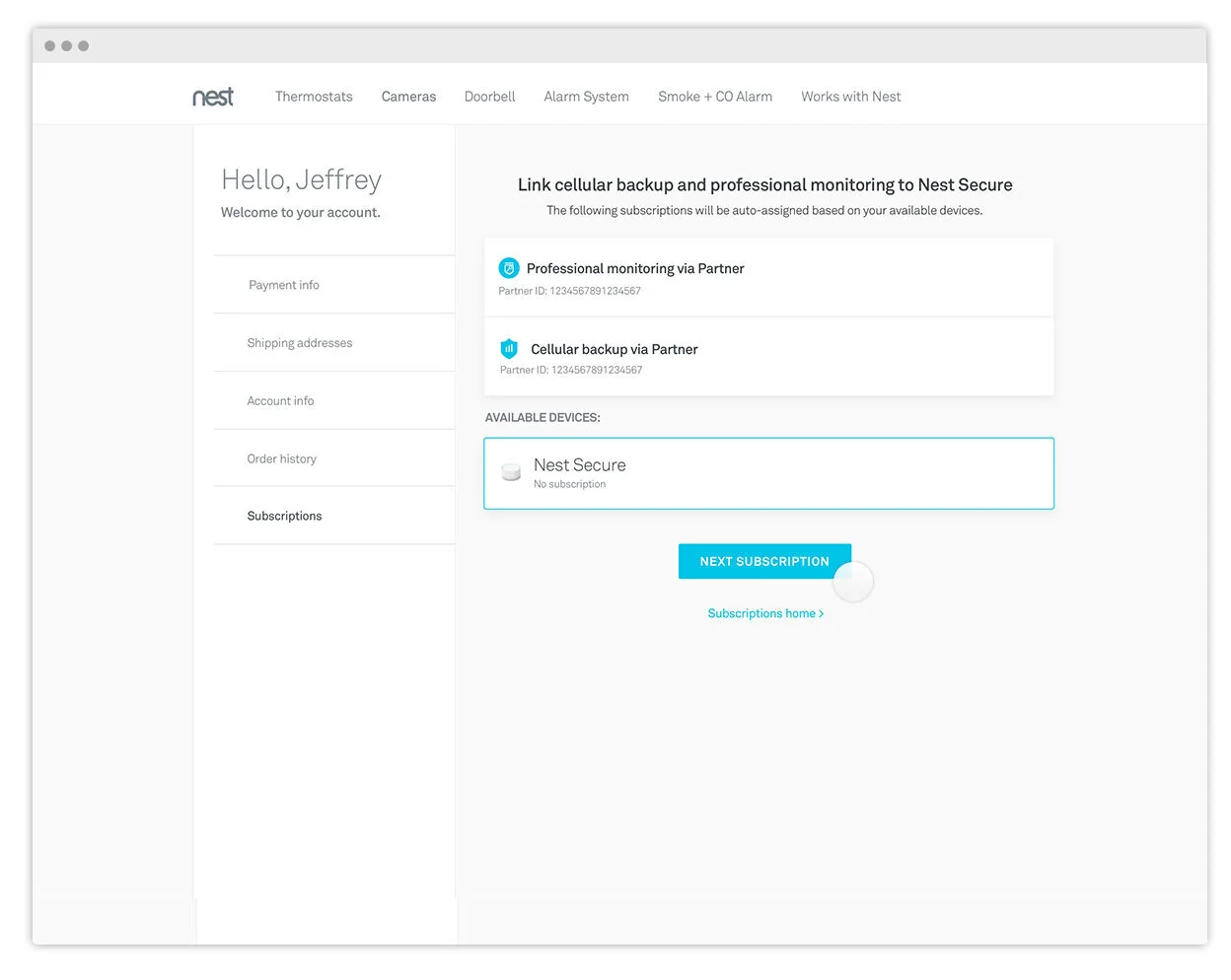Click the Cellular backup shield icon
The image size is (1231, 980).
pos(509,348)
